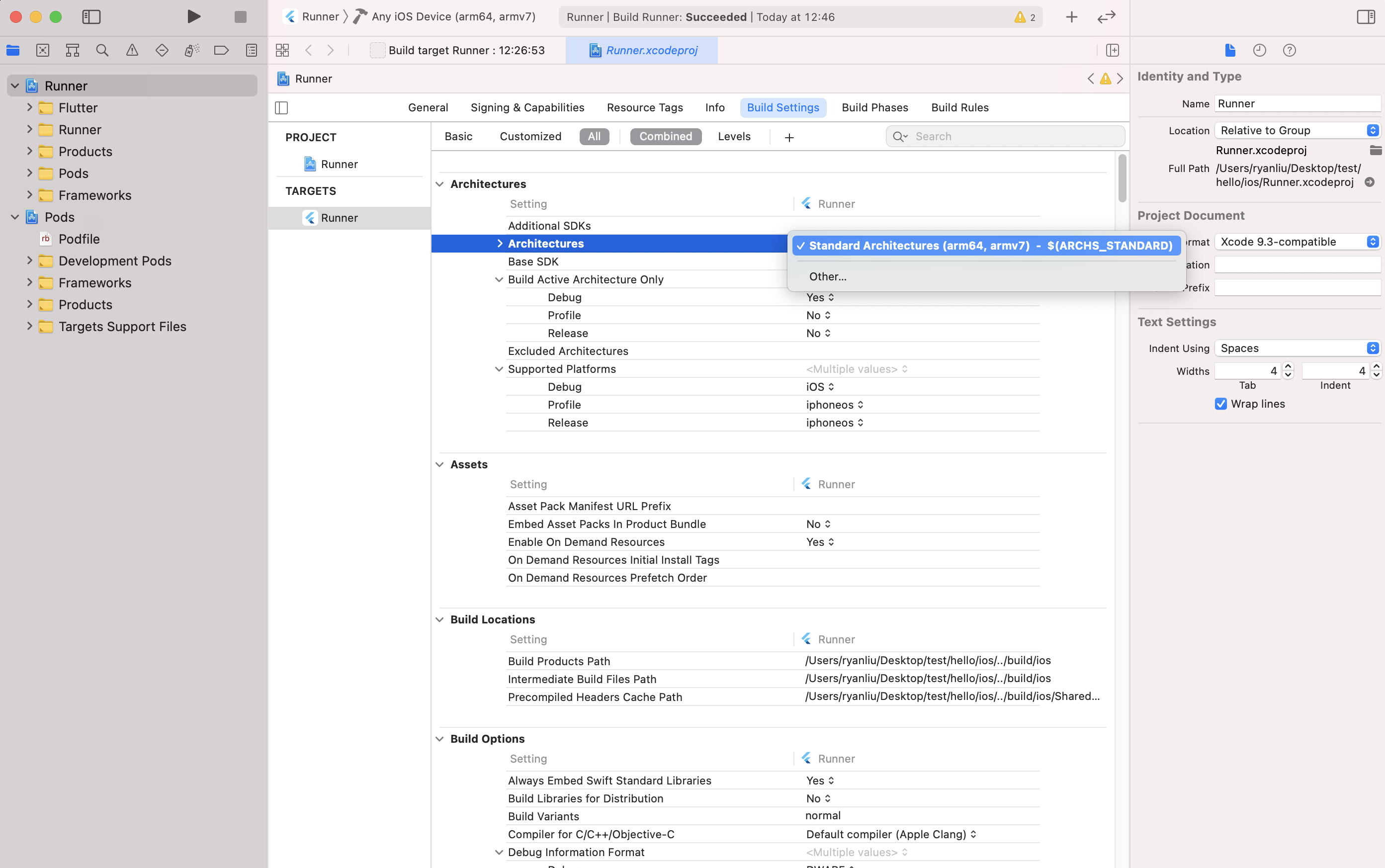Choose Other... in the architectures popup
1385x868 pixels.
point(827,277)
